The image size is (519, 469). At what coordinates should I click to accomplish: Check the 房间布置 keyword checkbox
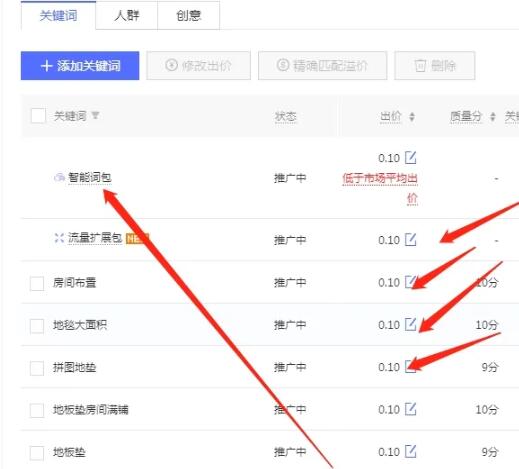click(x=37, y=283)
